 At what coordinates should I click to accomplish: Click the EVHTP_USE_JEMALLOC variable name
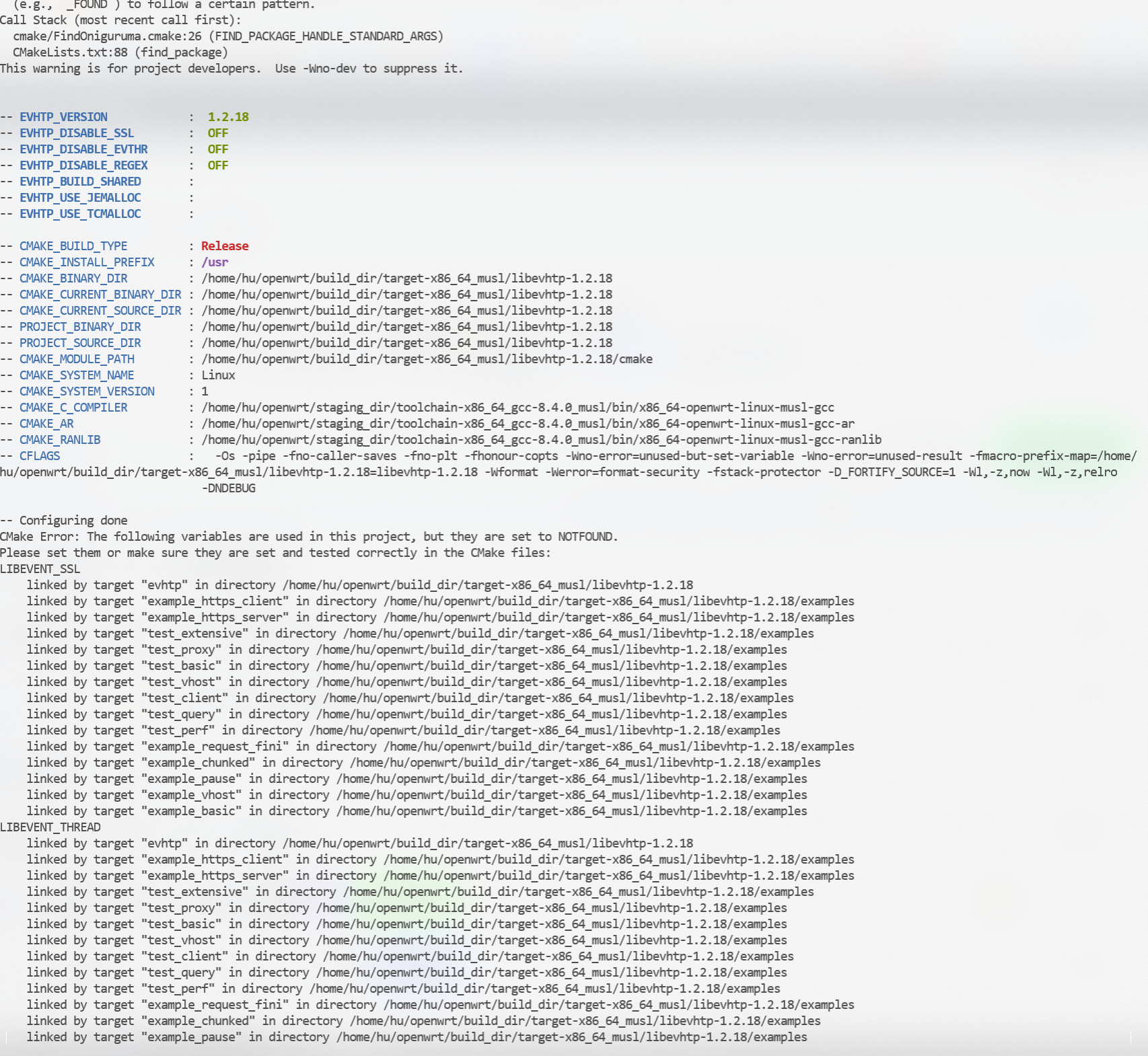coord(80,198)
